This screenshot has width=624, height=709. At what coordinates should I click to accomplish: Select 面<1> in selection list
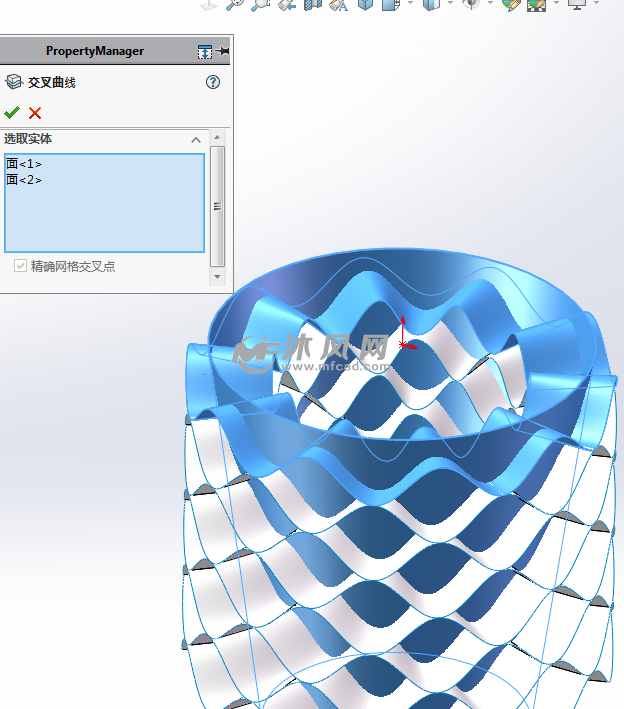coord(24,164)
